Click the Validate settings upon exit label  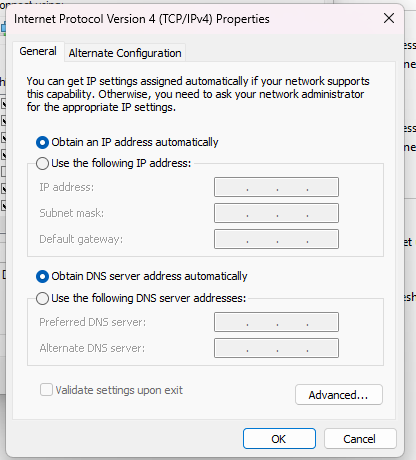coord(119,390)
